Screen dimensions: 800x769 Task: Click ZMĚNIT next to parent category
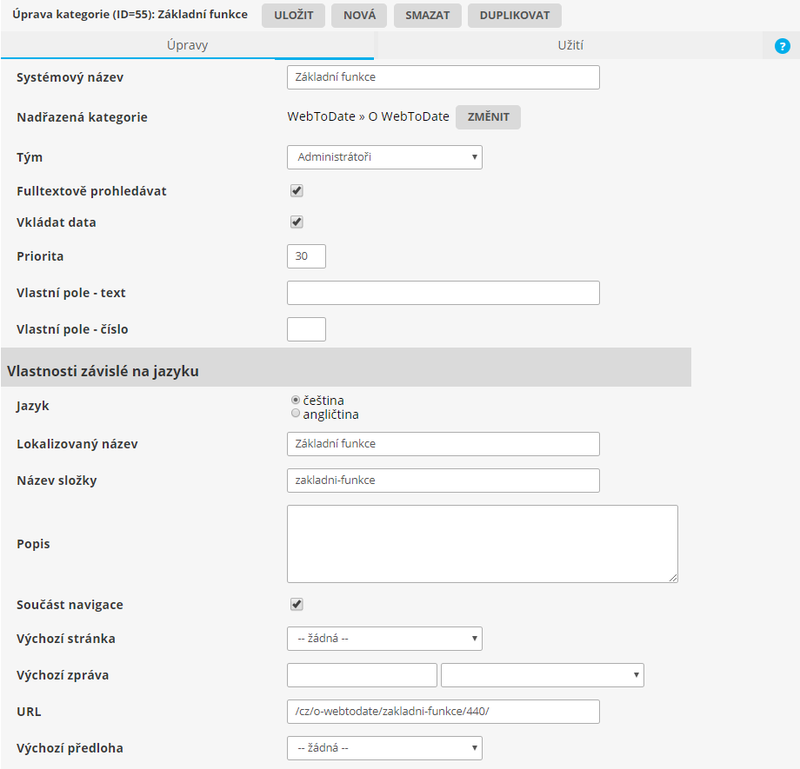coord(488,117)
